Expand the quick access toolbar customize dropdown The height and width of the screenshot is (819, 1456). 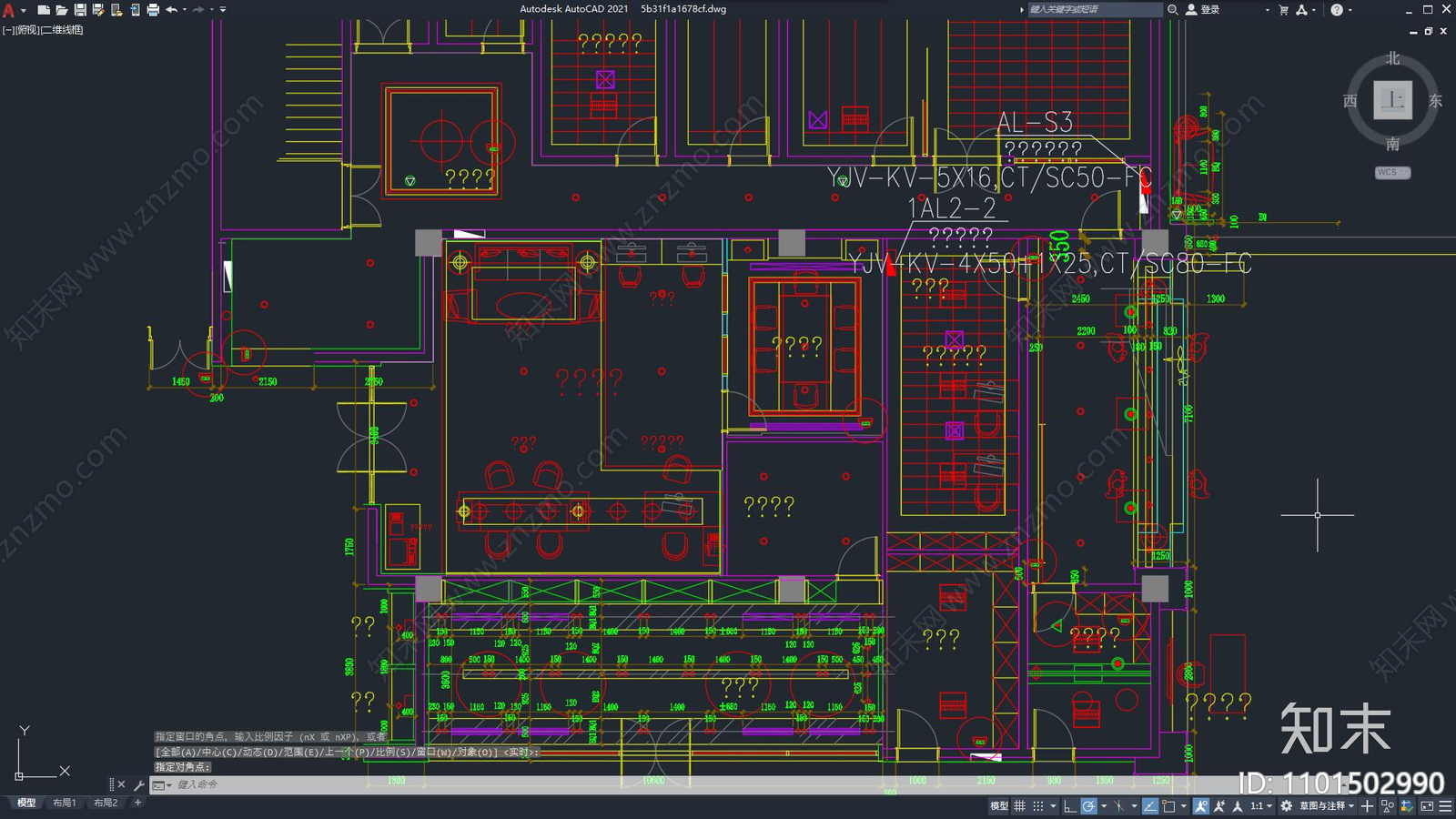(223, 10)
